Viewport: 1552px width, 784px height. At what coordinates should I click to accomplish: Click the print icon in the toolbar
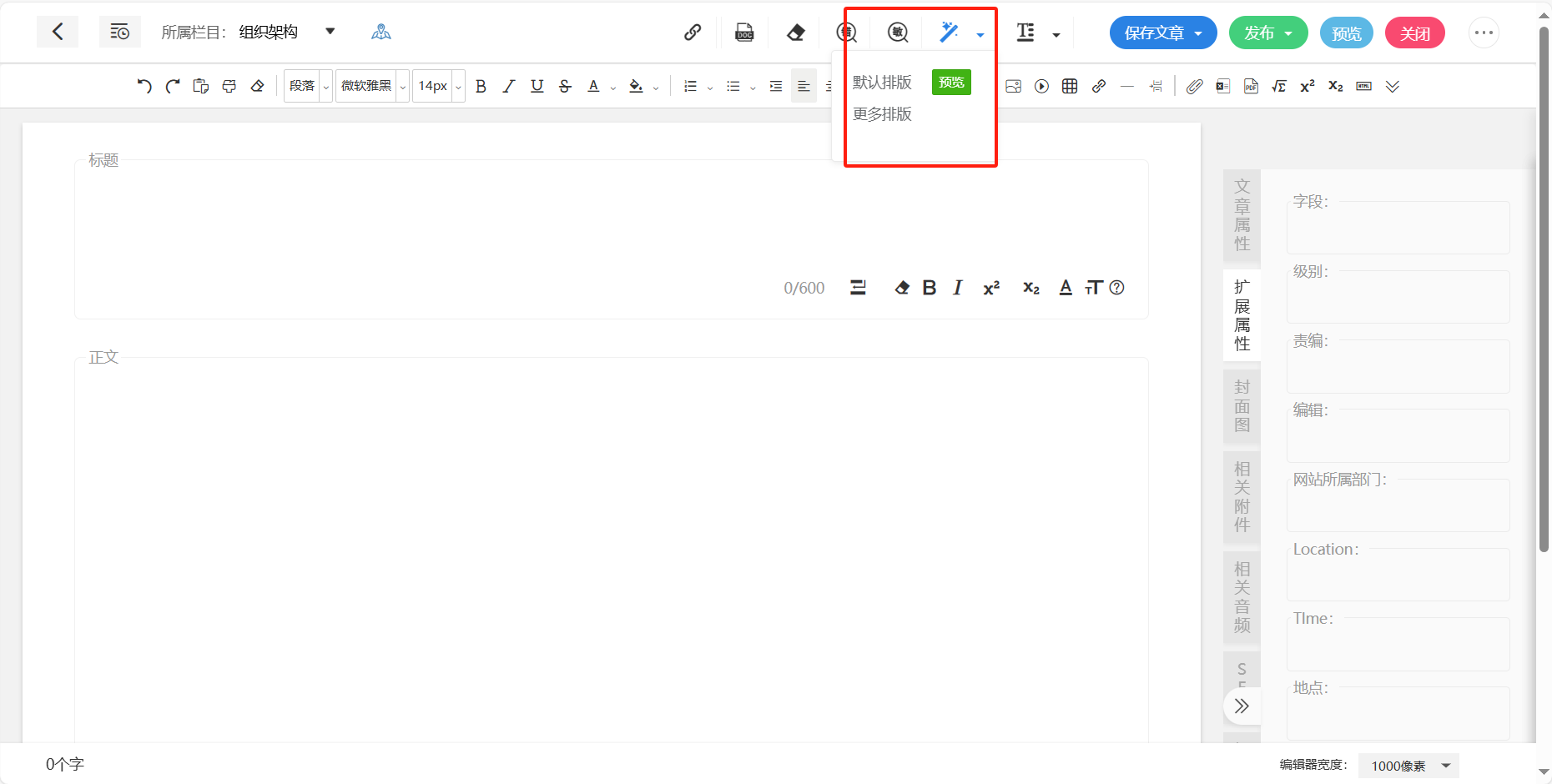[x=229, y=86]
